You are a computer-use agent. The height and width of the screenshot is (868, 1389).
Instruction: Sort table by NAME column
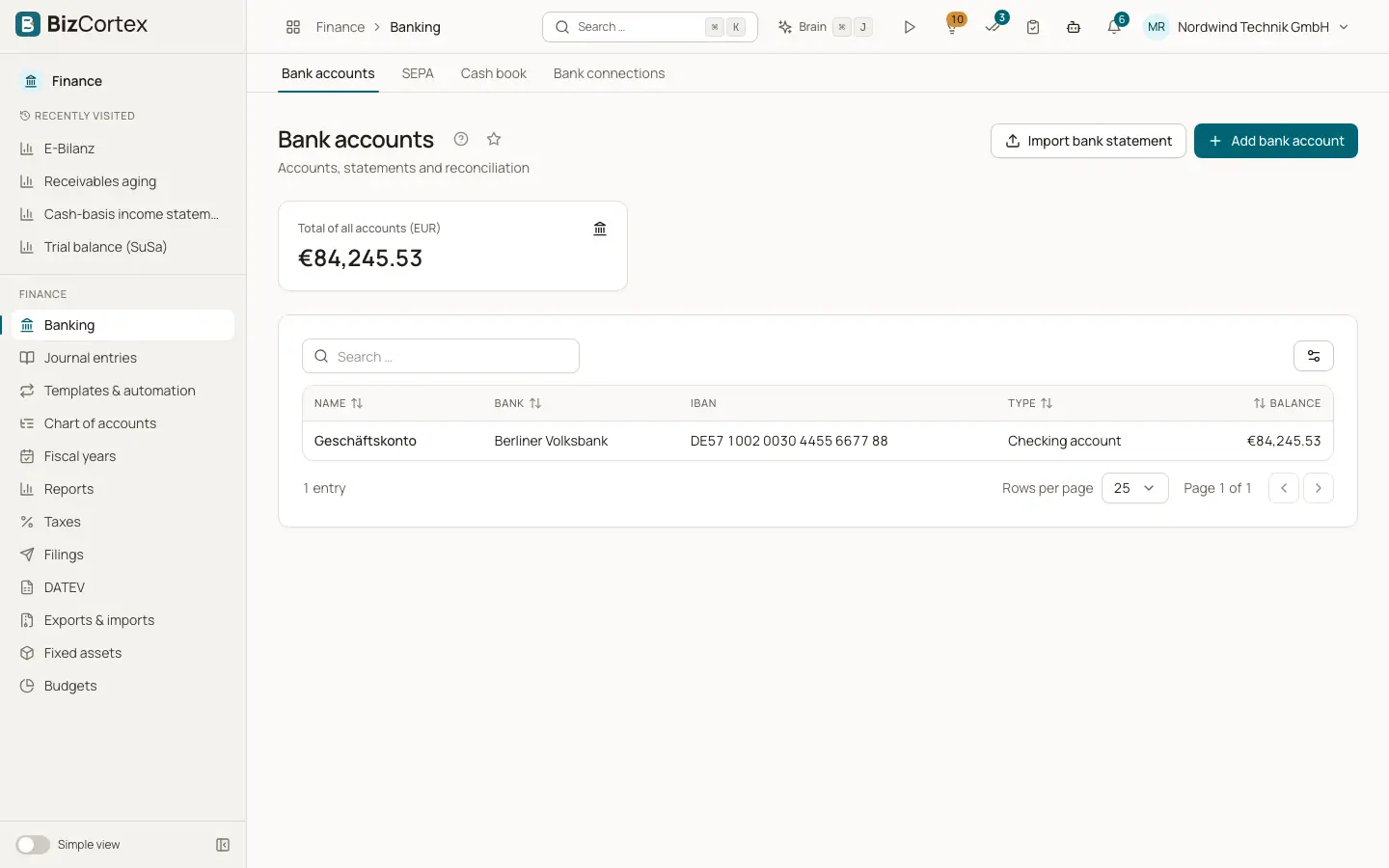pos(339,403)
